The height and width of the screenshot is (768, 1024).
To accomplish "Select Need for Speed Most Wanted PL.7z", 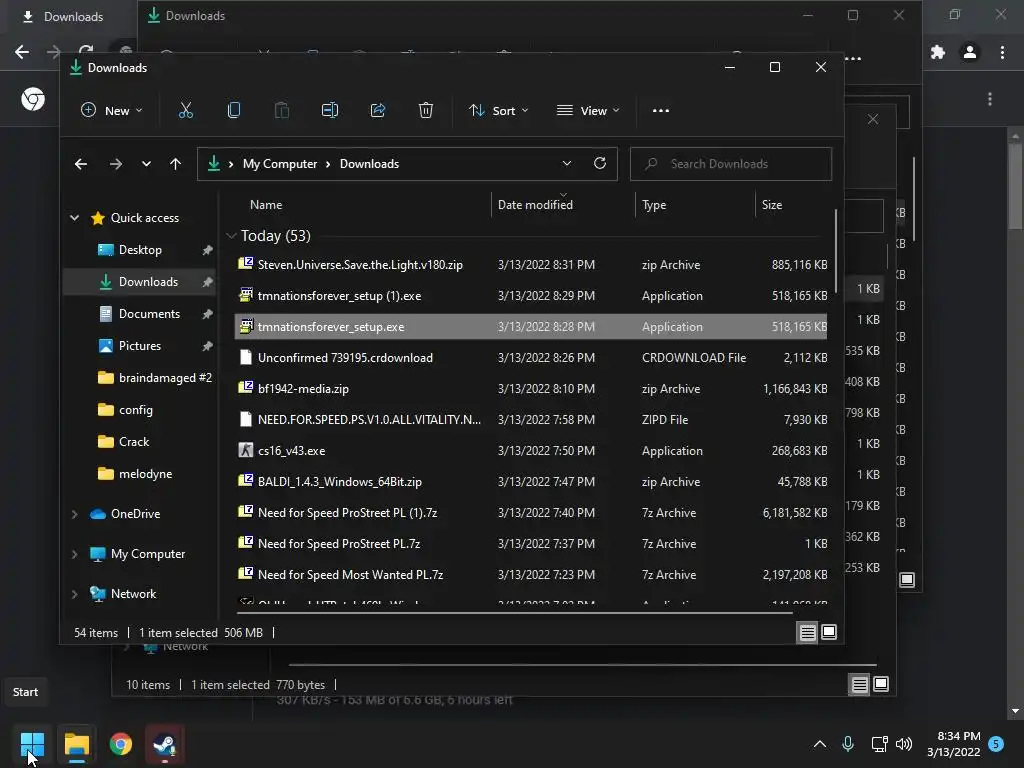I will coord(531,575).
